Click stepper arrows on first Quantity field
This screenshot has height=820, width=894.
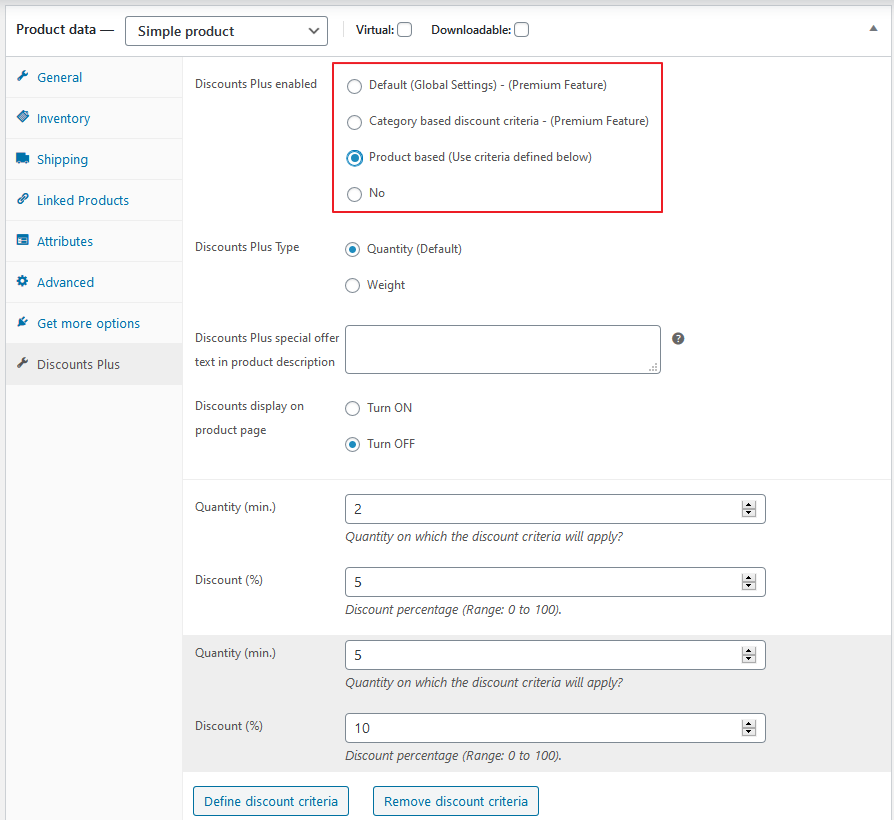click(749, 509)
